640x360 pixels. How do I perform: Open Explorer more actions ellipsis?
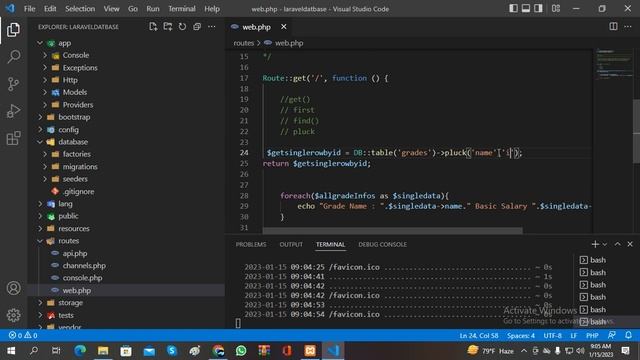[211, 27]
